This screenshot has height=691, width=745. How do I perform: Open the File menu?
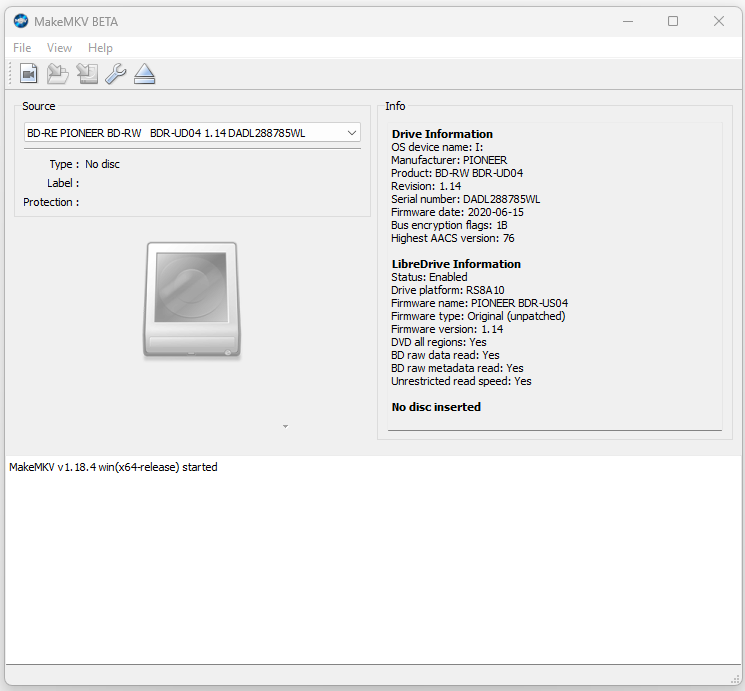22,48
